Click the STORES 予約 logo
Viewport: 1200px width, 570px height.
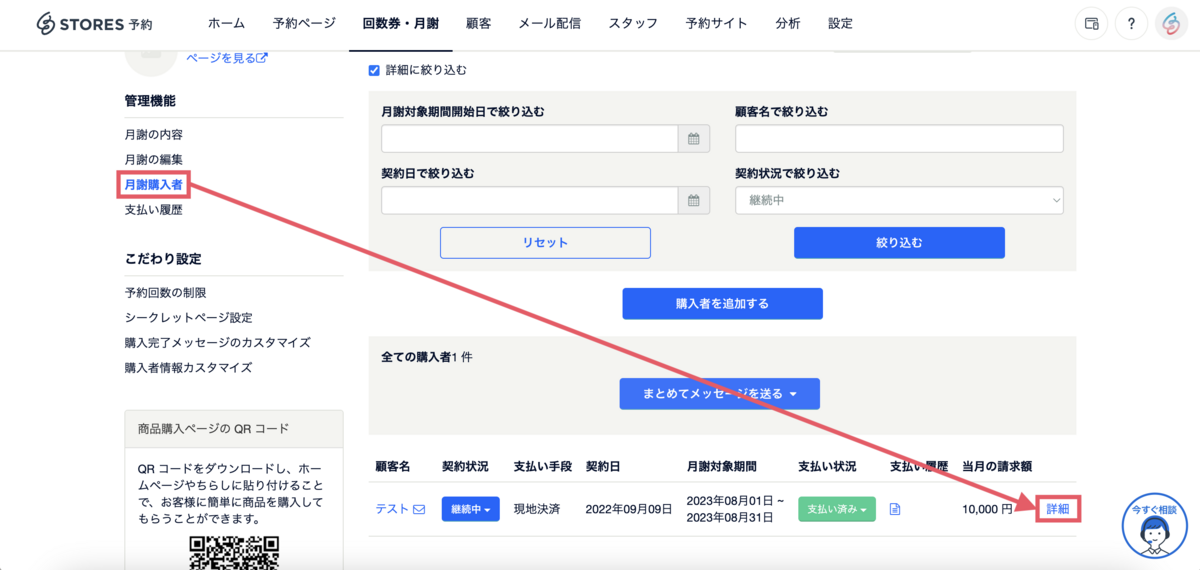point(95,23)
